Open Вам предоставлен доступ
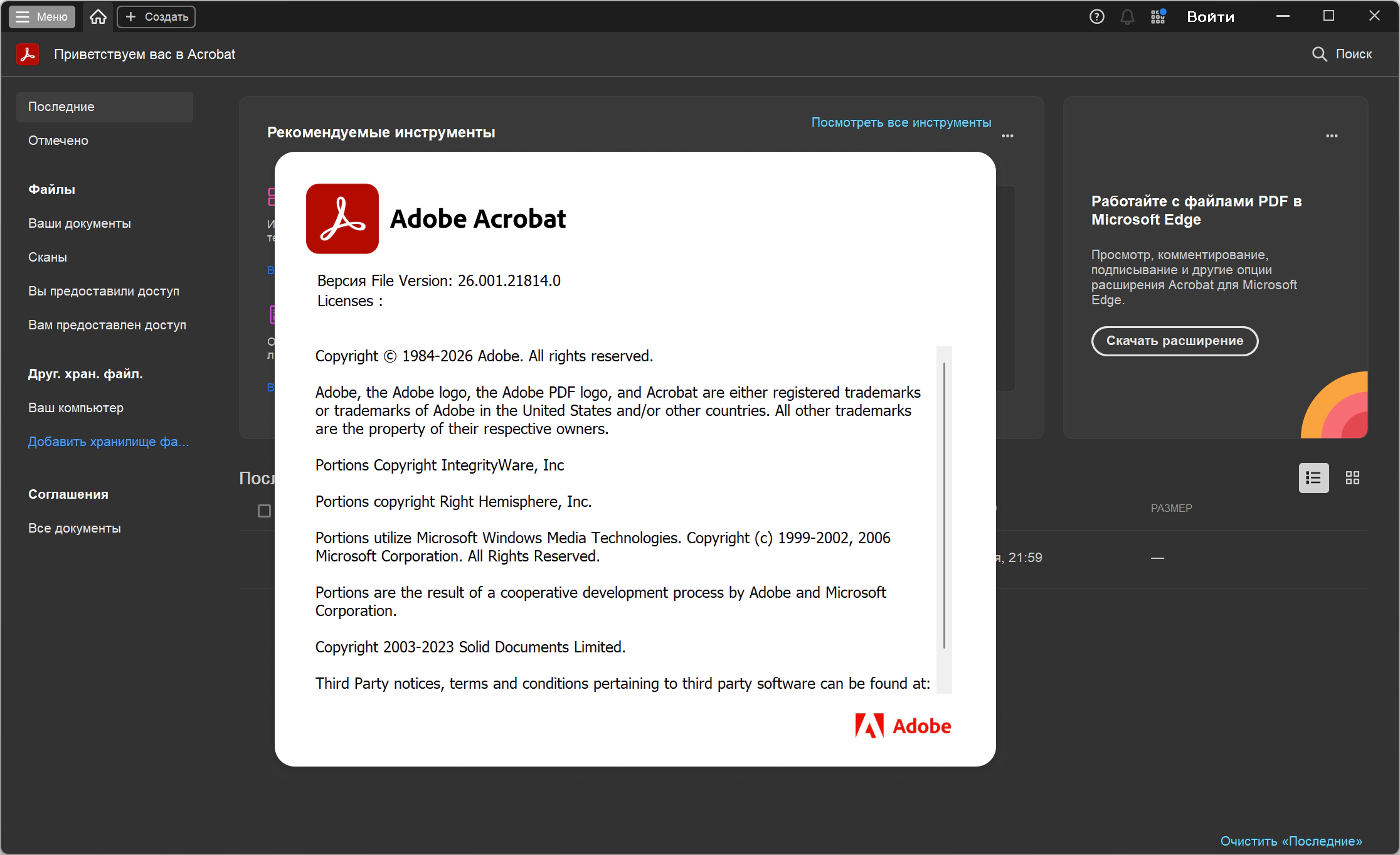The image size is (1400, 855). (x=107, y=325)
